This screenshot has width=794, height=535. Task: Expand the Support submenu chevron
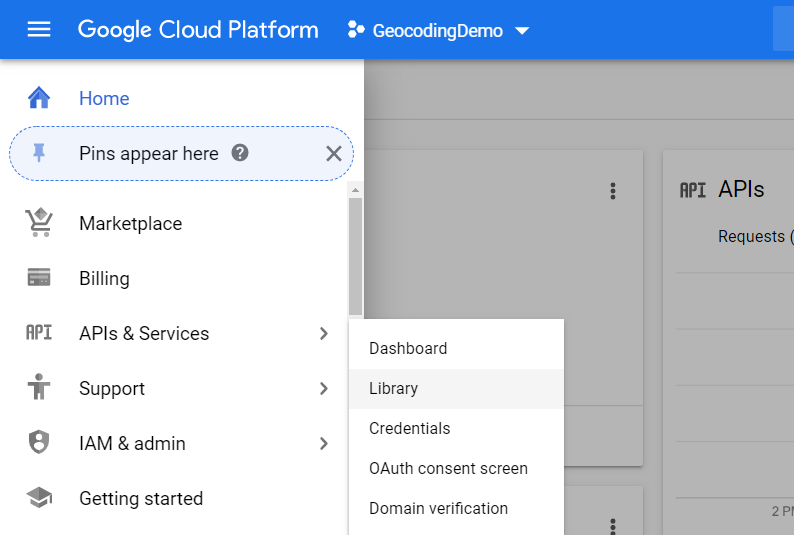pyautogui.click(x=323, y=388)
